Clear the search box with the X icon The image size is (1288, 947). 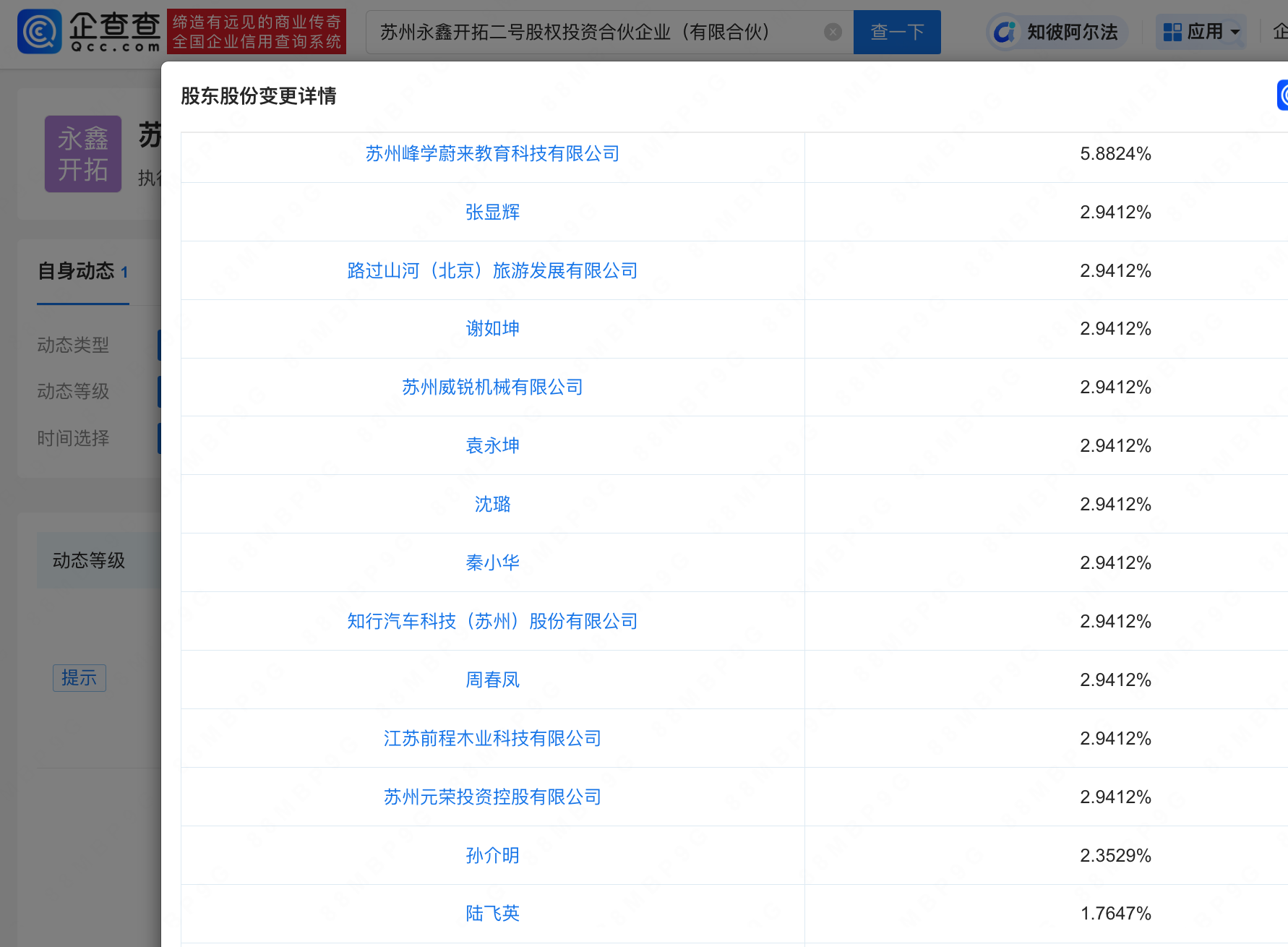(x=833, y=32)
